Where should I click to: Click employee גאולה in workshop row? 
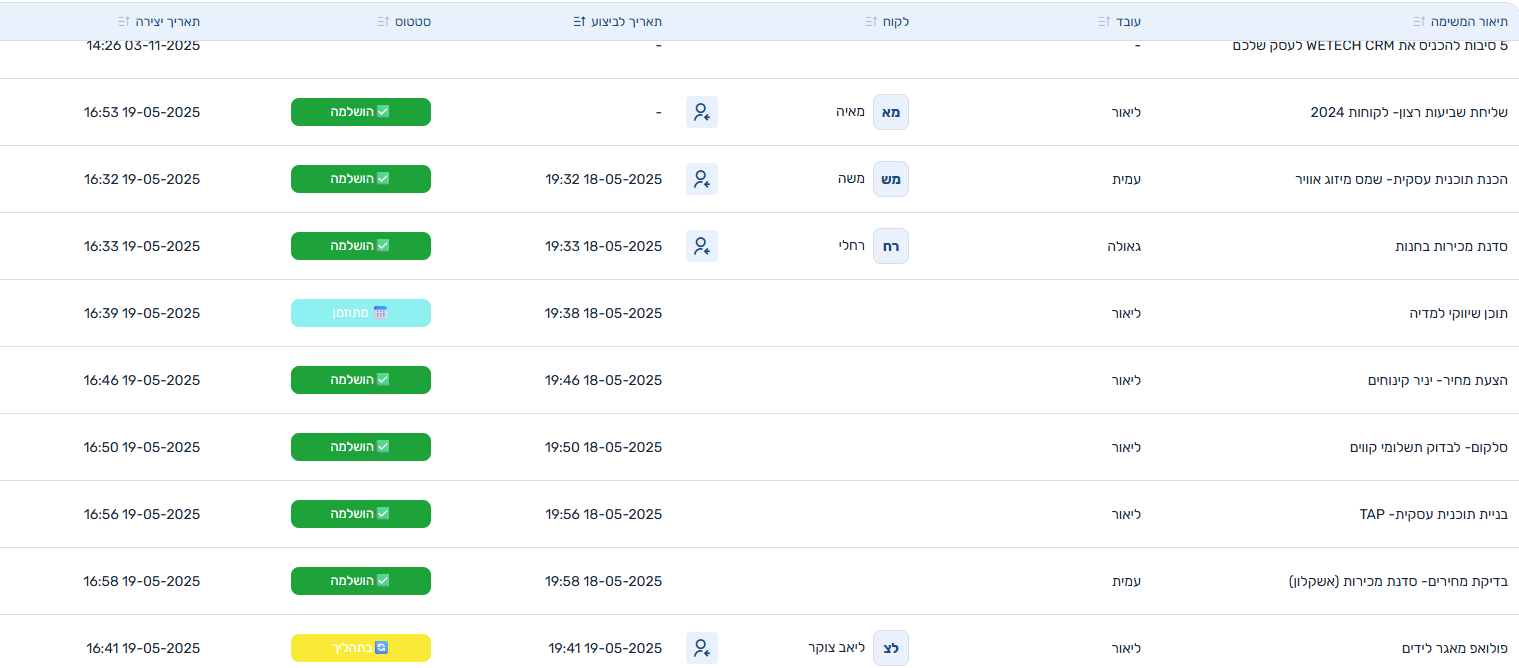(x=1123, y=246)
